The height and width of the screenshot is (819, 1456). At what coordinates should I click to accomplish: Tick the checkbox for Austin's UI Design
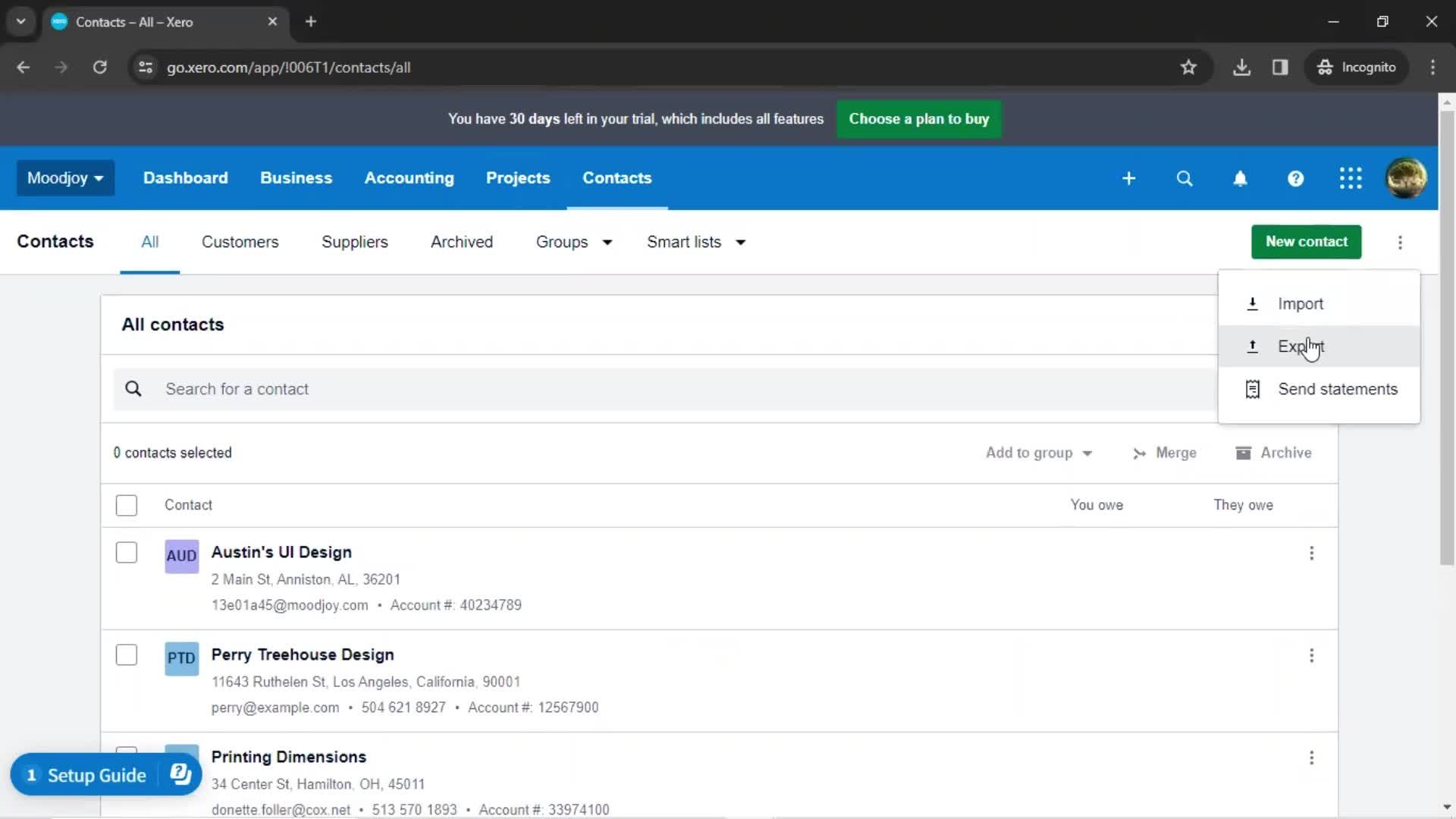click(127, 552)
